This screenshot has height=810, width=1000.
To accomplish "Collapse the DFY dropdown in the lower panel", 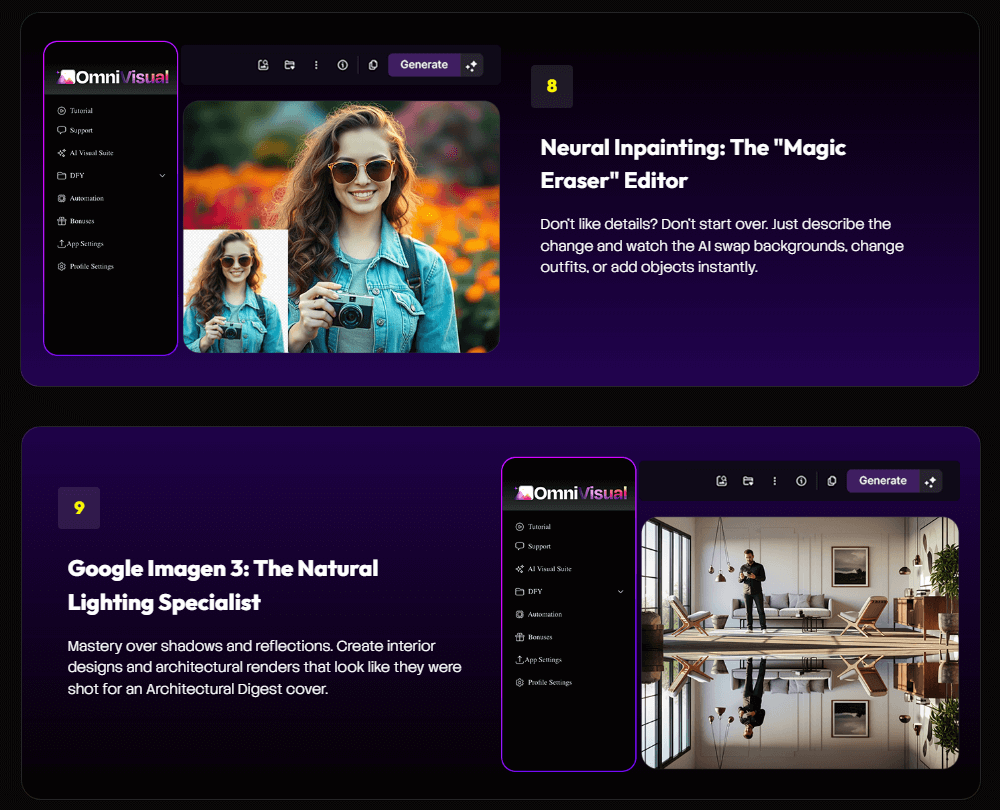I will [622, 591].
